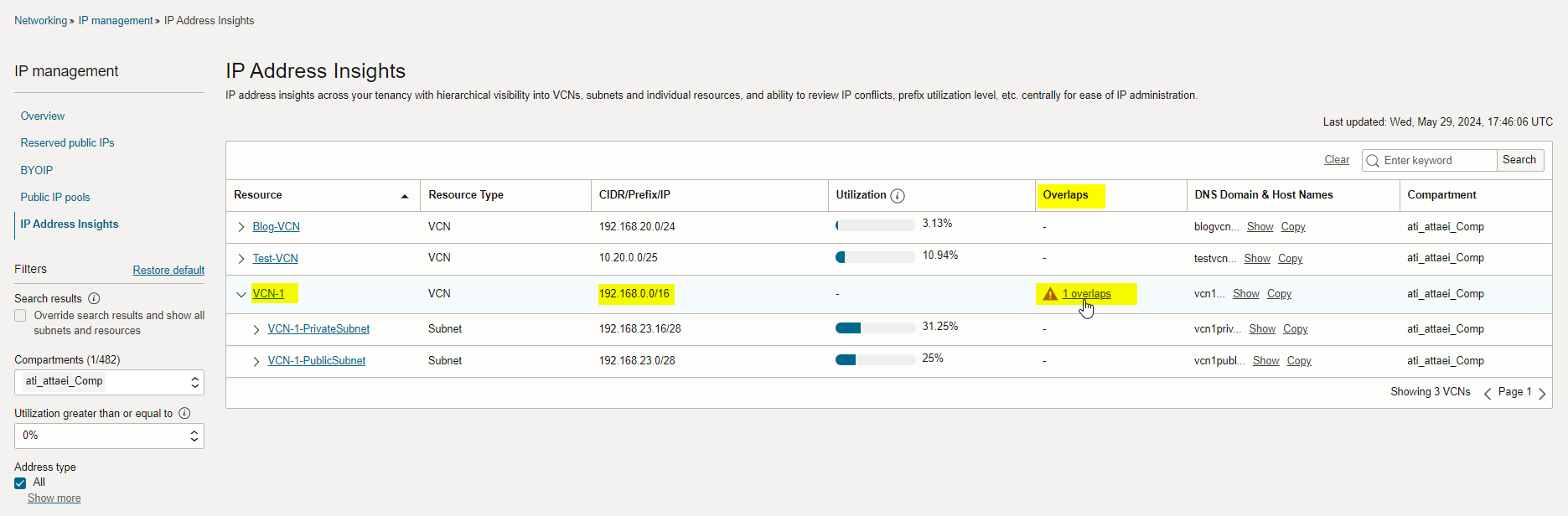The width and height of the screenshot is (1568, 516).
Task: Collapse the VCN-1 row
Action: point(241,294)
